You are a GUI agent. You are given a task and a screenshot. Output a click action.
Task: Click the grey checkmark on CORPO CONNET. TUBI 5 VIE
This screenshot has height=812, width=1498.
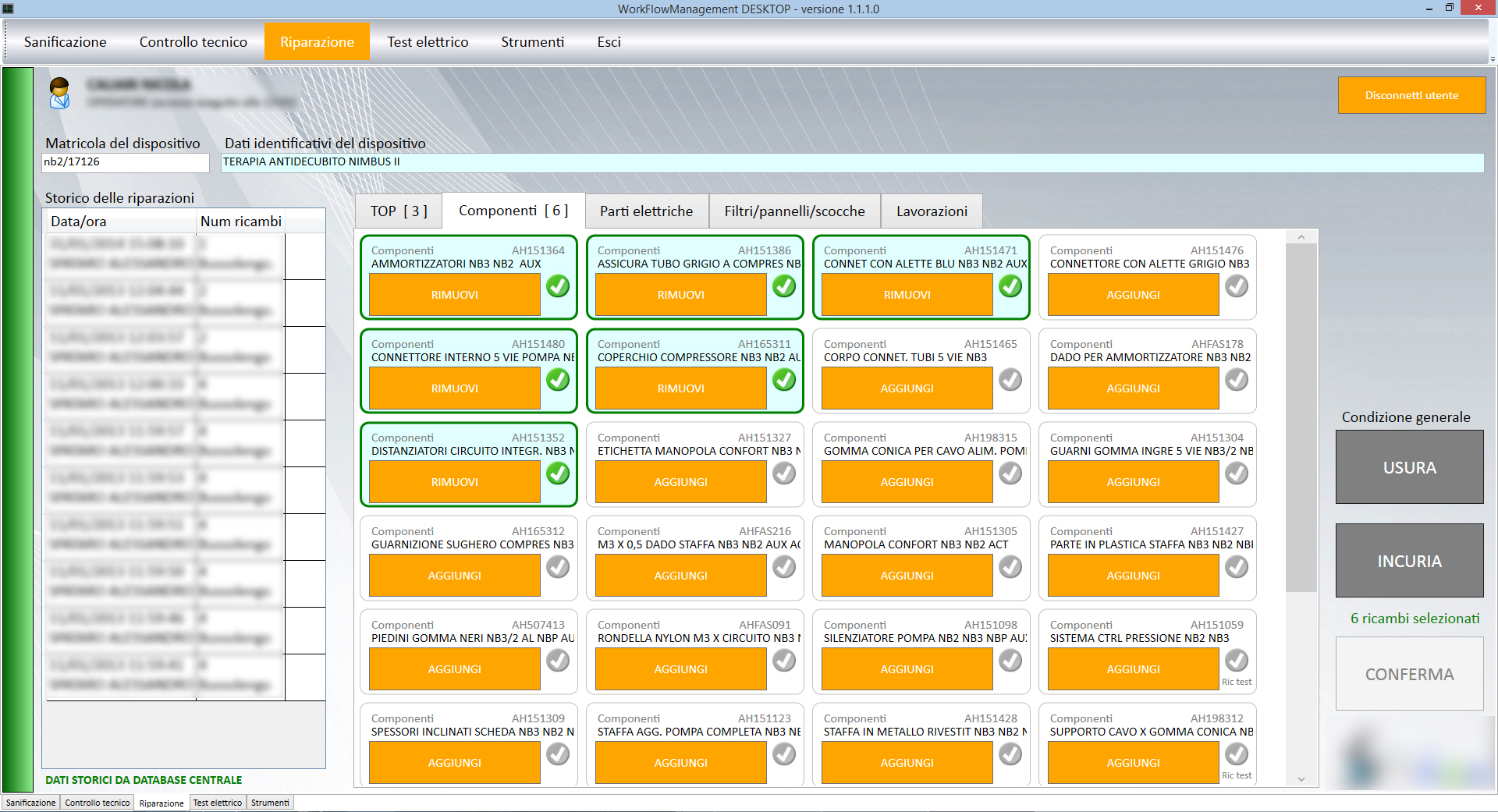point(1010,380)
